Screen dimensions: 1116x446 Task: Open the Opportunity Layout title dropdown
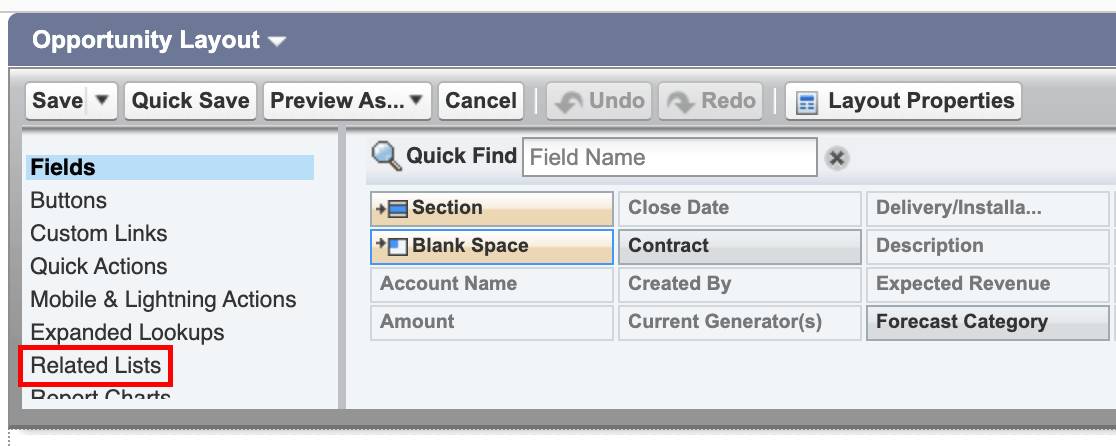pos(277,41)
